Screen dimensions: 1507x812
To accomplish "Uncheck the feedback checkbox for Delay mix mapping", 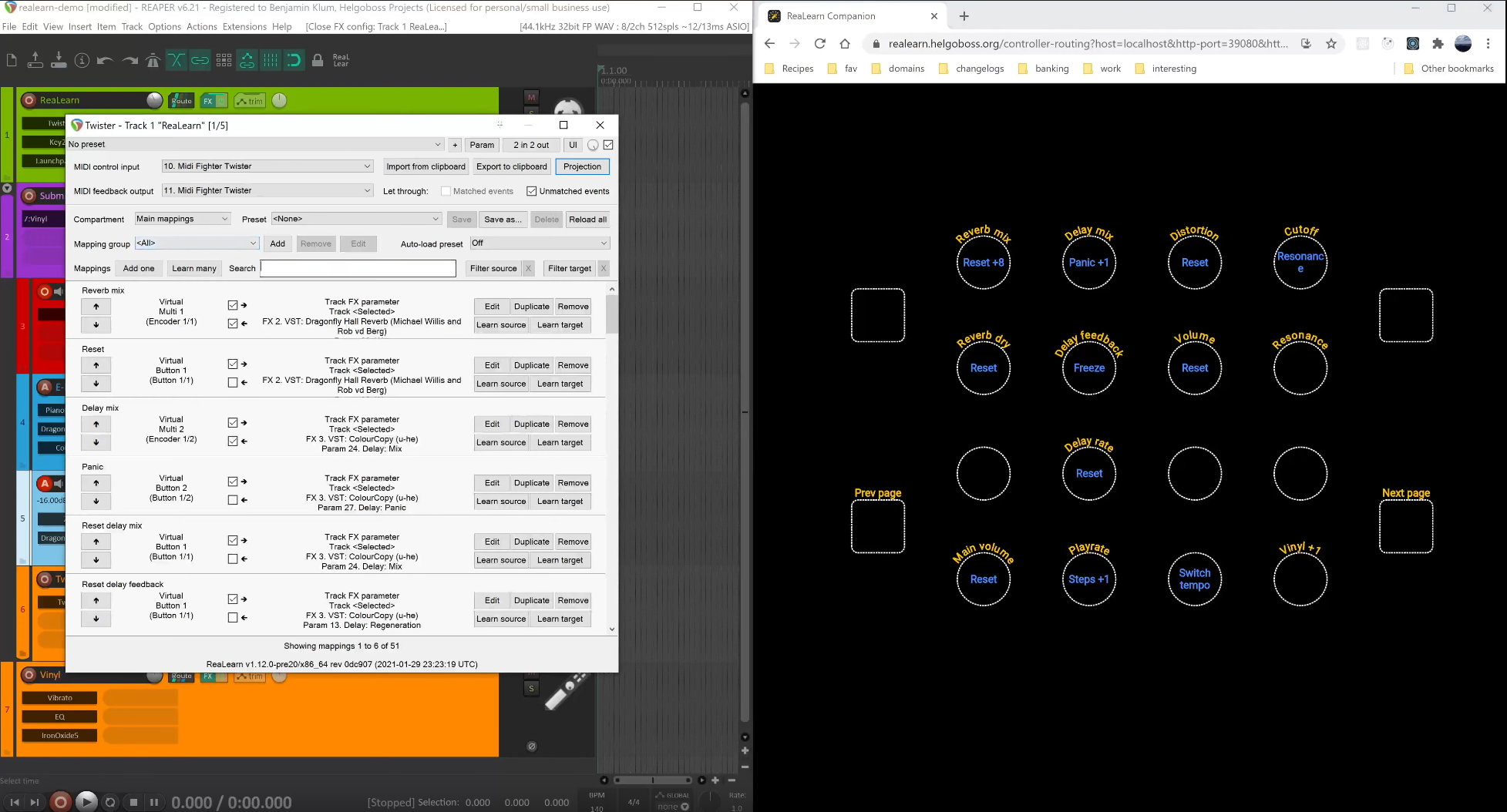I will pos(233,441).
